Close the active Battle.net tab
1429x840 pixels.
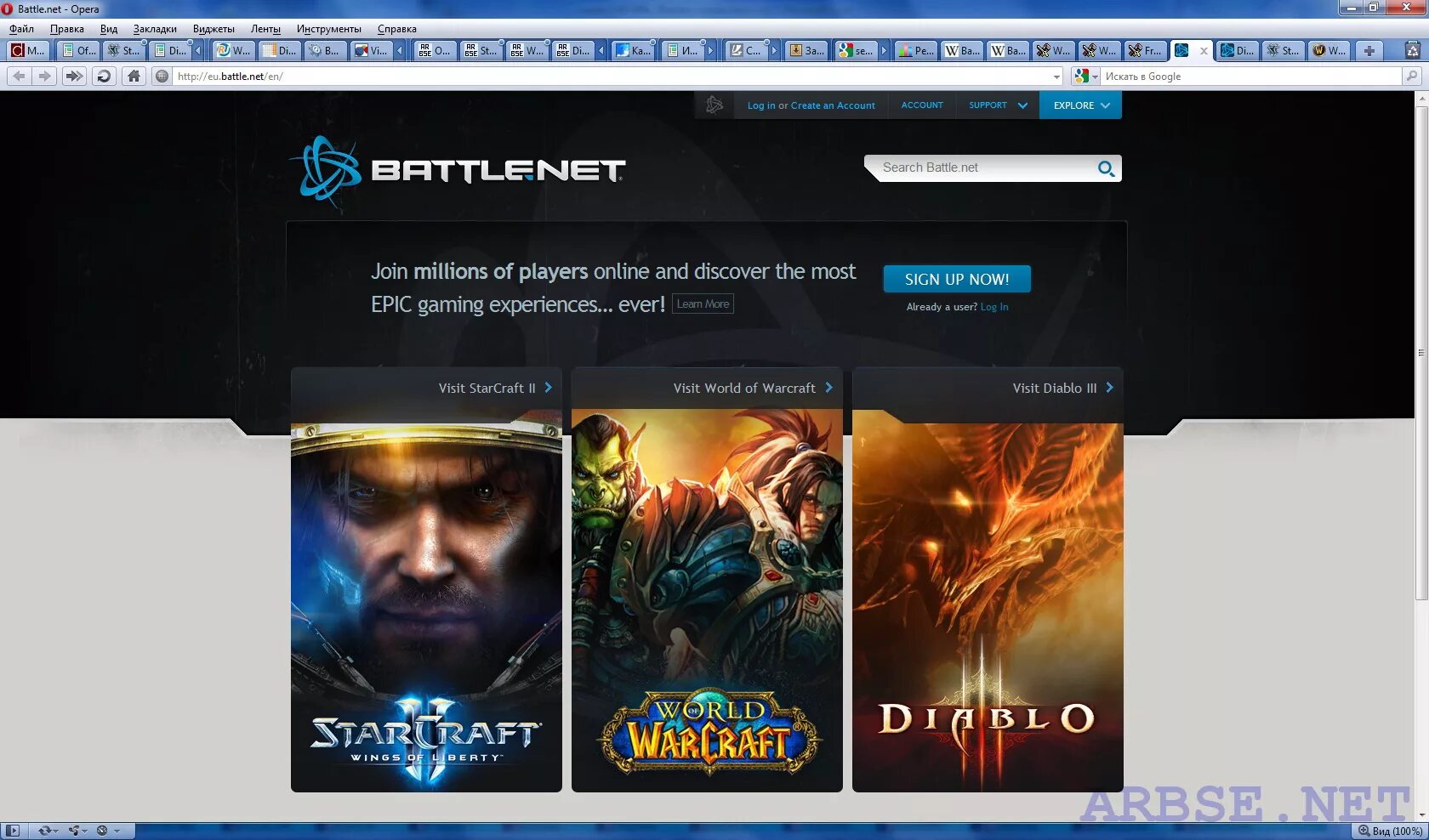1204,51
